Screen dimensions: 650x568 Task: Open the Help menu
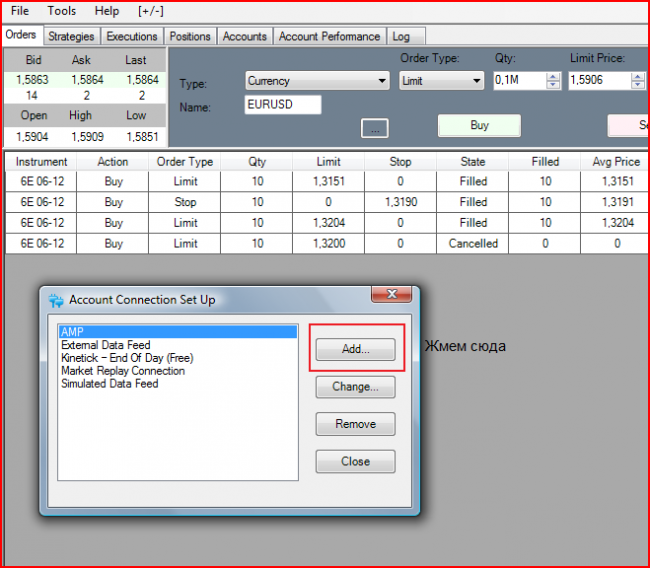pyautogui.click(x=106, y=11)
